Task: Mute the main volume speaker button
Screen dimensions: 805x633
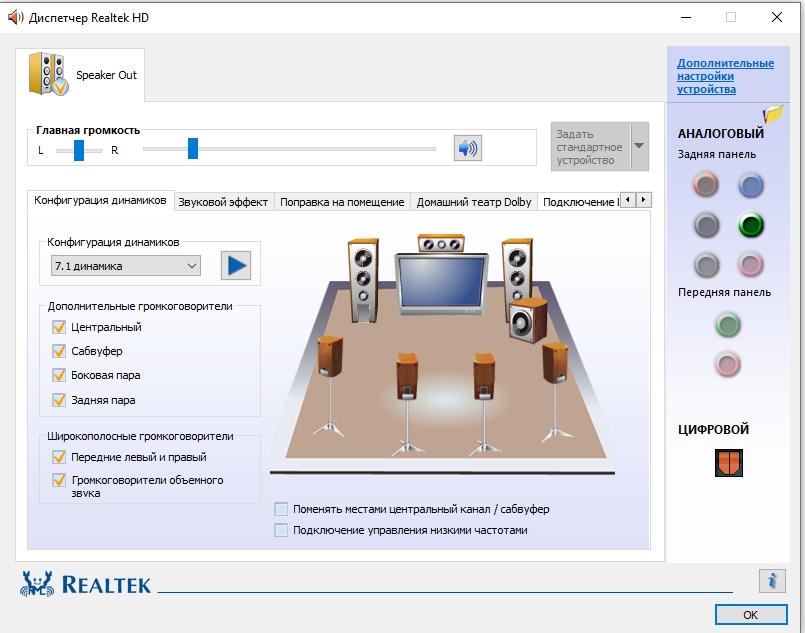Action: [467, 148]
